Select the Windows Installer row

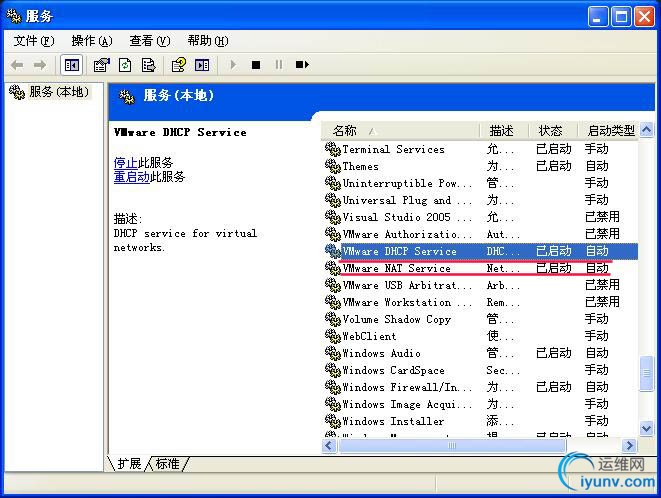tap(480, 421)
